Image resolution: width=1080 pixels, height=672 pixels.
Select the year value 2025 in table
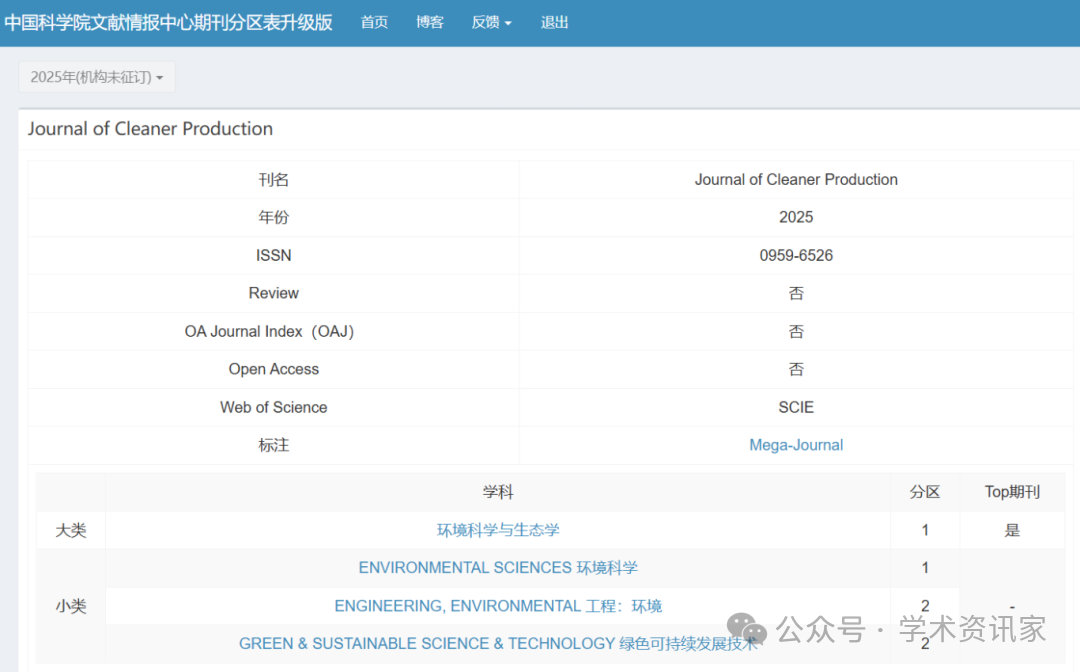[x=796, y=218]
